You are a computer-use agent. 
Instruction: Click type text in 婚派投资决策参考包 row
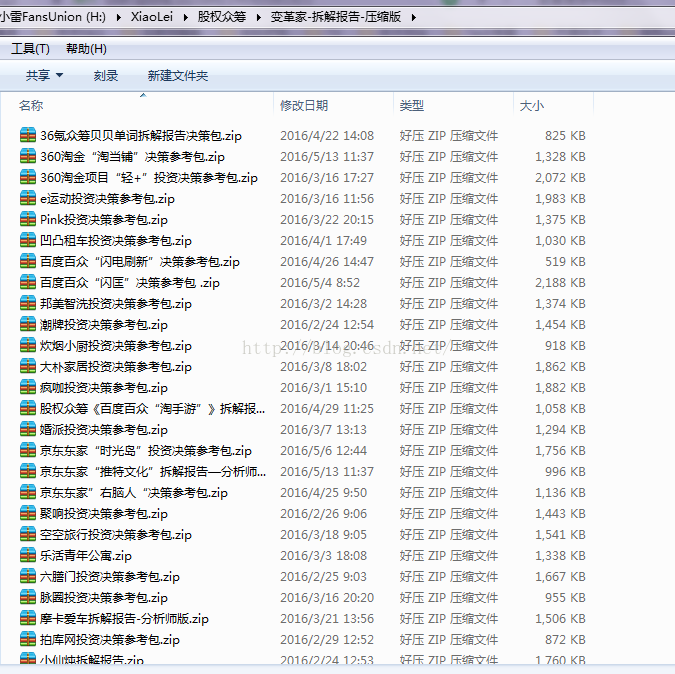tap(449, 430)
